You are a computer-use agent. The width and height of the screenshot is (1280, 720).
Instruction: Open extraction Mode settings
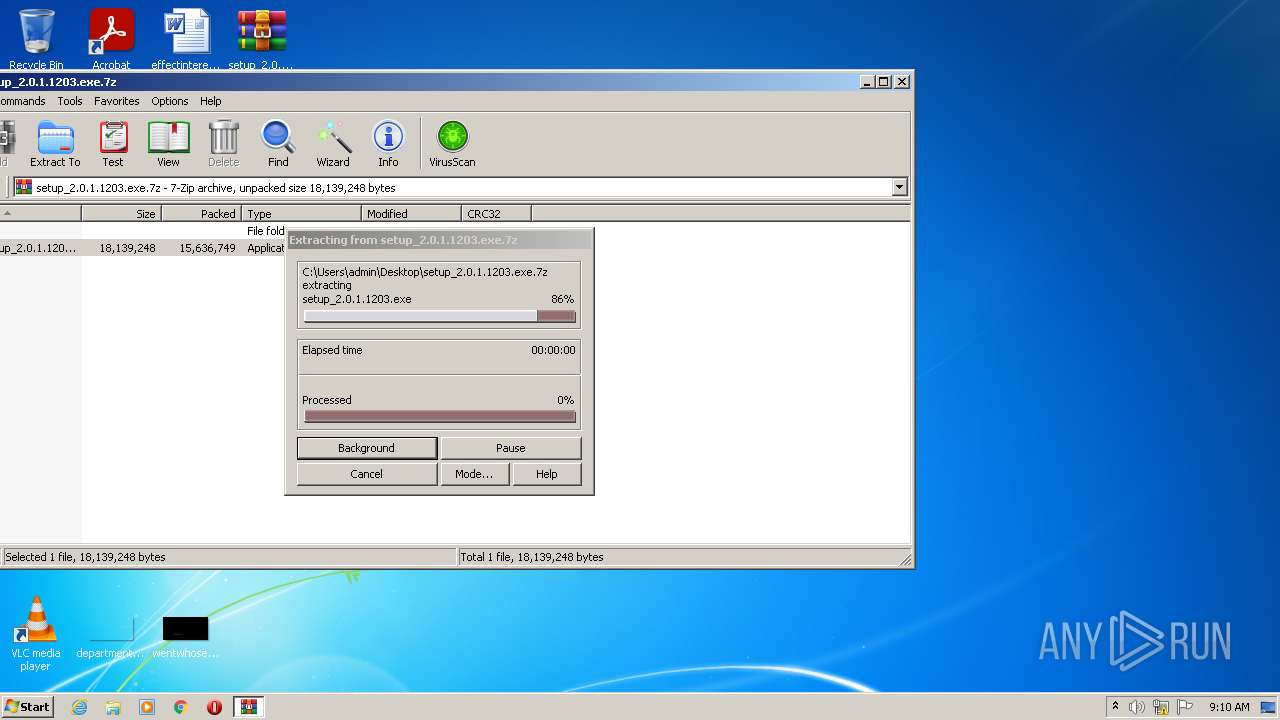pyautogui.click(x=474, y=474)
